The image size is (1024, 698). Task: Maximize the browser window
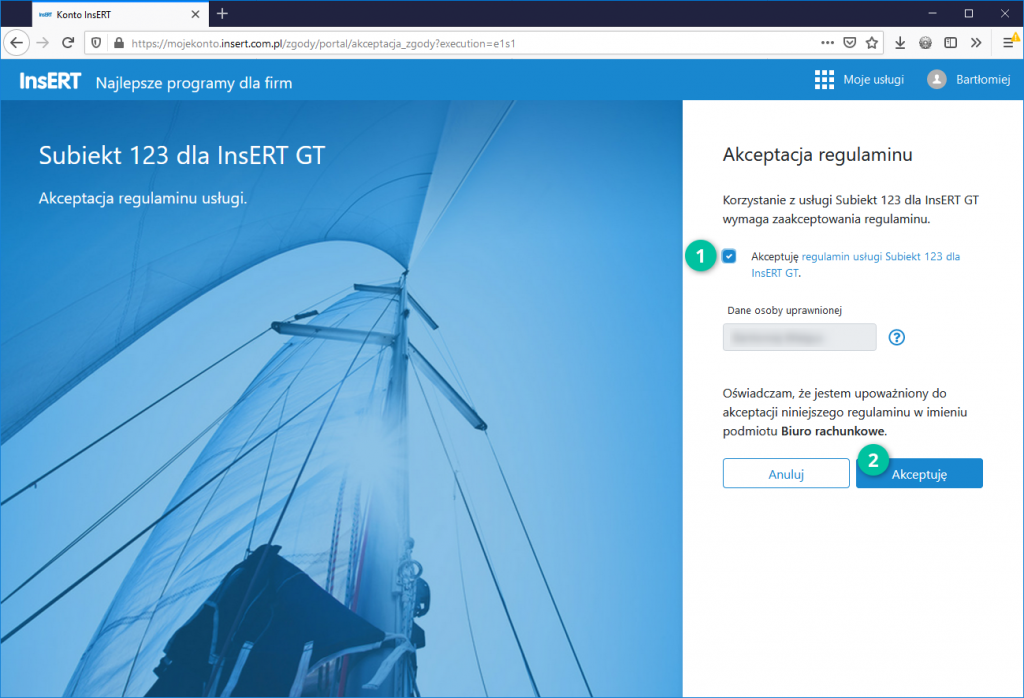(969, 14)
